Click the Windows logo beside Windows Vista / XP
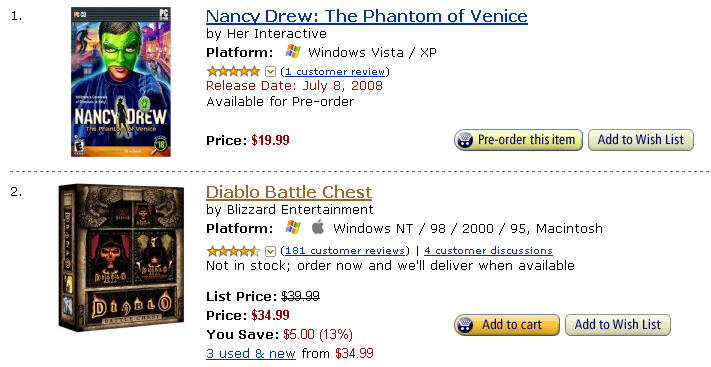 293,52
